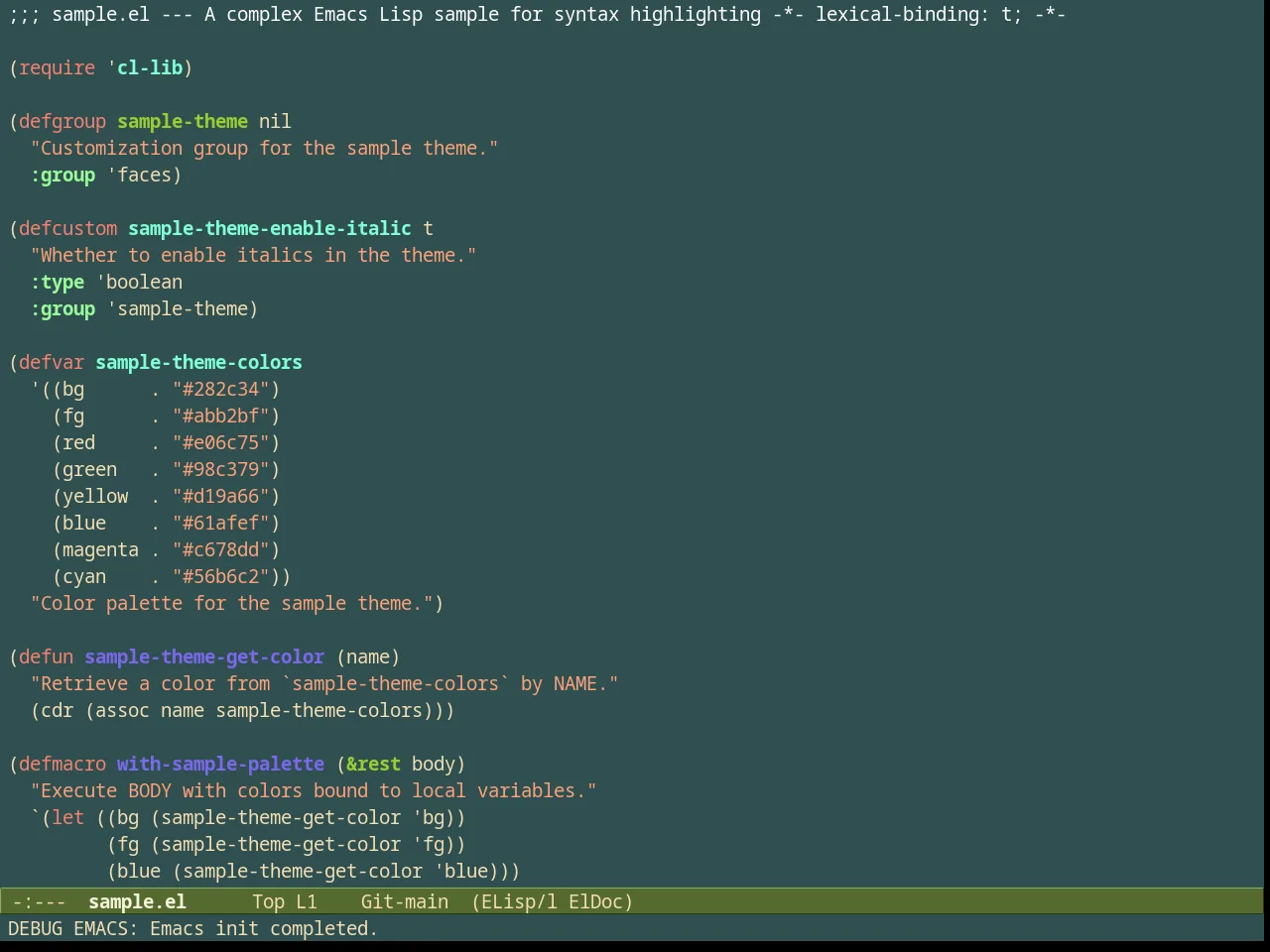
Task: Click the color string "#abb2bf"
Action: click(220, 416)
